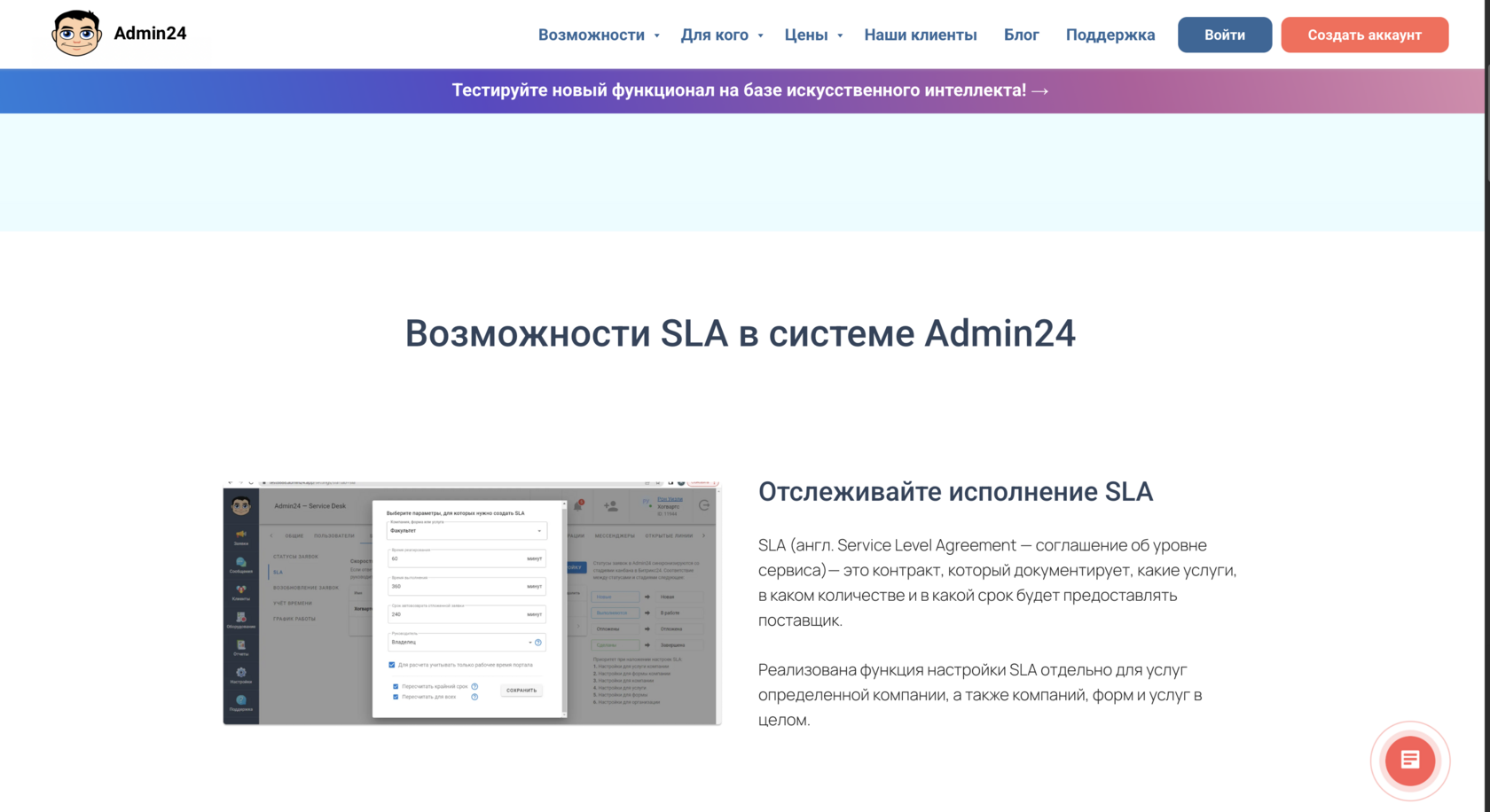1490x812 pixels.
Task: Go to the Наши клиенты page
Action: [x=920, y=35]
